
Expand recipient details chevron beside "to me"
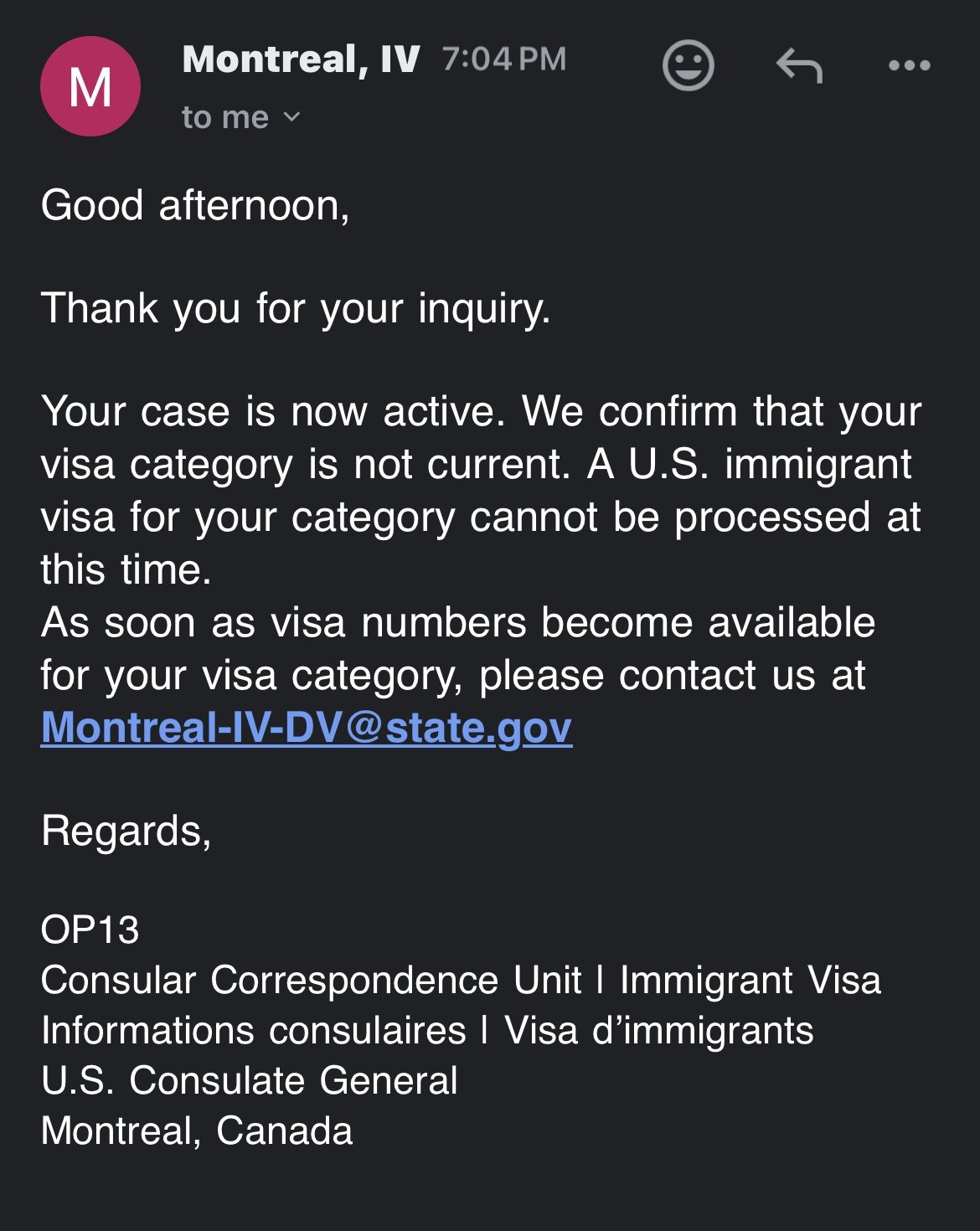tap(291, 117)
